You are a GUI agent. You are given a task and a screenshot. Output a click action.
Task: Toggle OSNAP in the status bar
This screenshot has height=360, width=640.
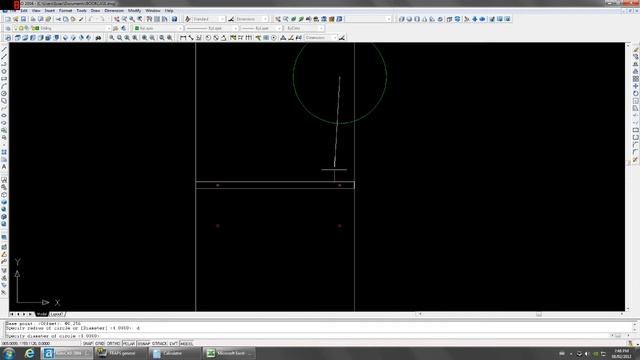point(144,344)
